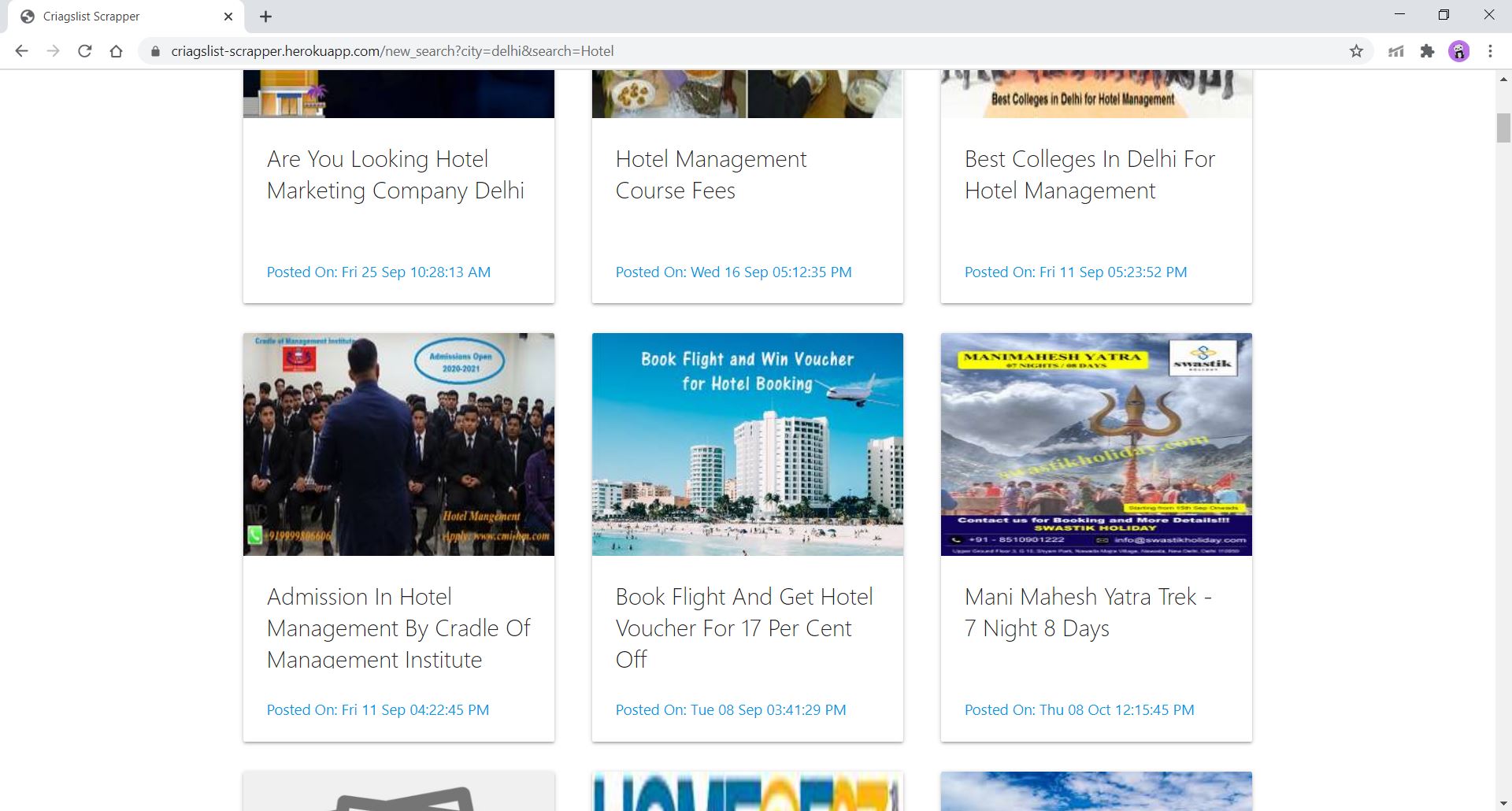
Task: Open the Extensions puzzle icon
Action: pyautogui.click(x=1427, y=51)
